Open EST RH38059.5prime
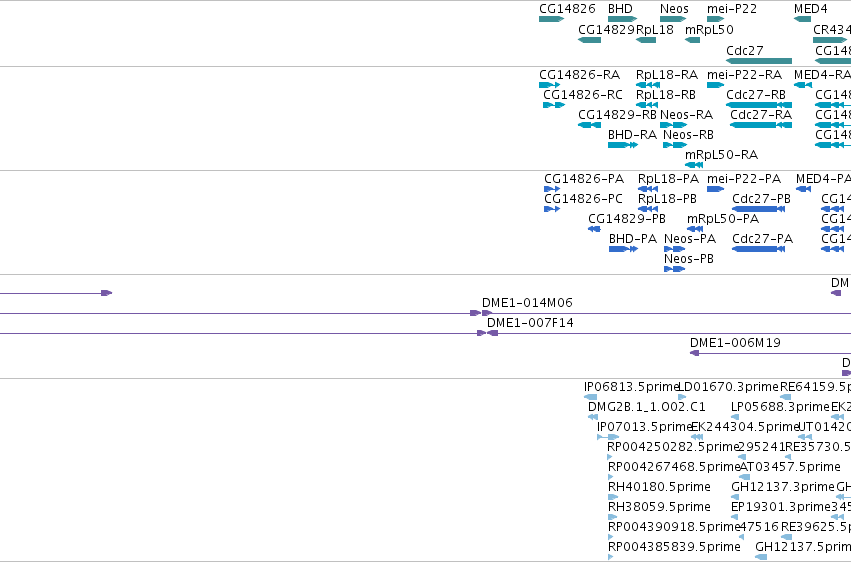Viewport: 851px width, 562px height. [659, 507]
